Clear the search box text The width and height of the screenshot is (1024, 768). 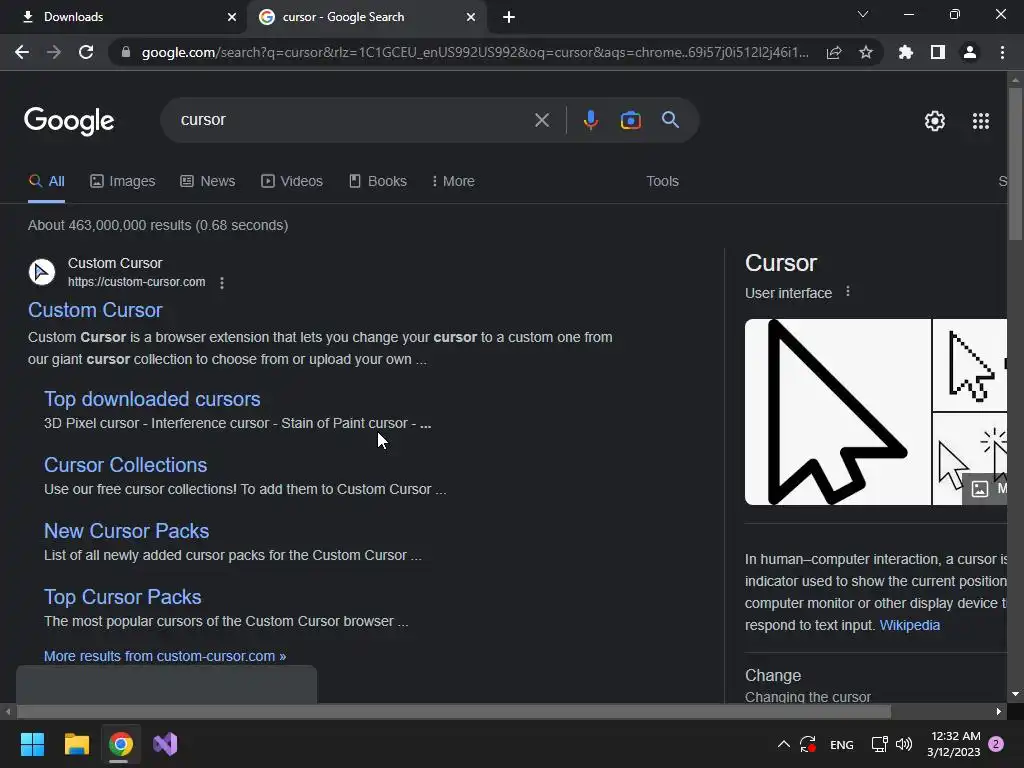click(x=541, y=120)
